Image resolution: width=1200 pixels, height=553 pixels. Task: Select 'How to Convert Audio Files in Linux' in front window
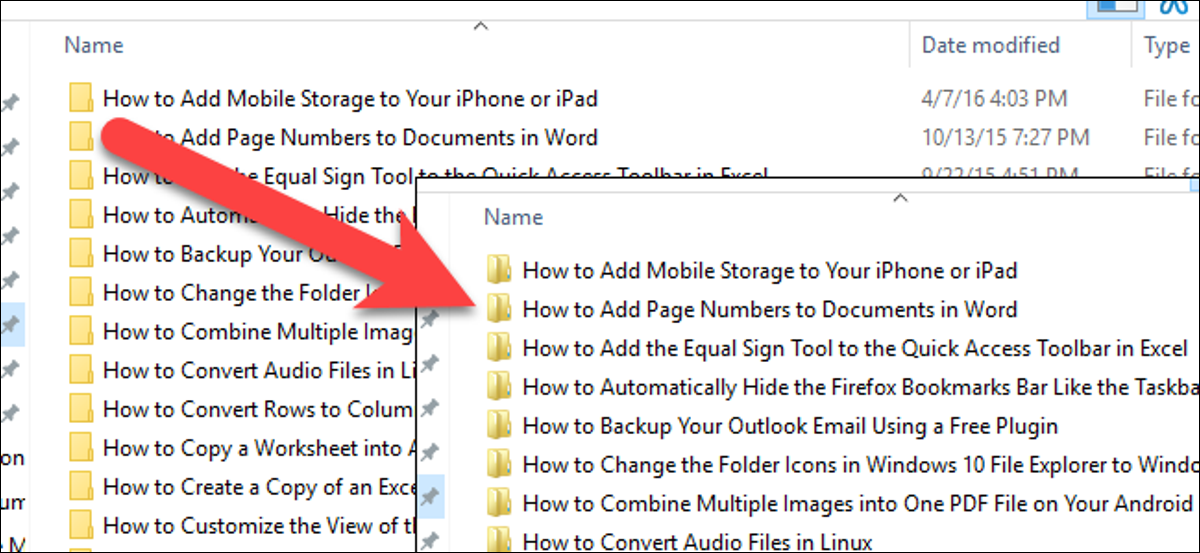[697, 542]
